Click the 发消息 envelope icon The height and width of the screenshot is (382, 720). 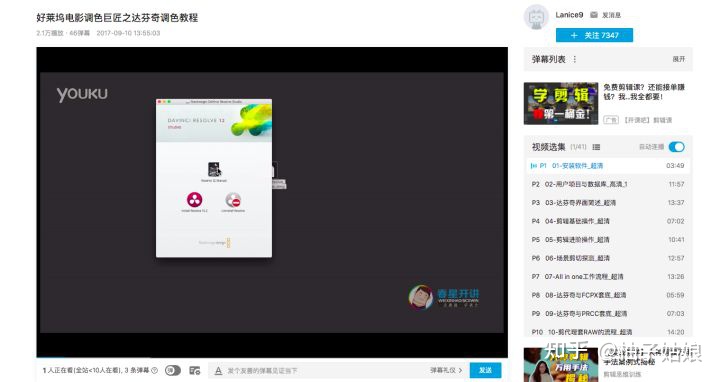pos(594,15)
